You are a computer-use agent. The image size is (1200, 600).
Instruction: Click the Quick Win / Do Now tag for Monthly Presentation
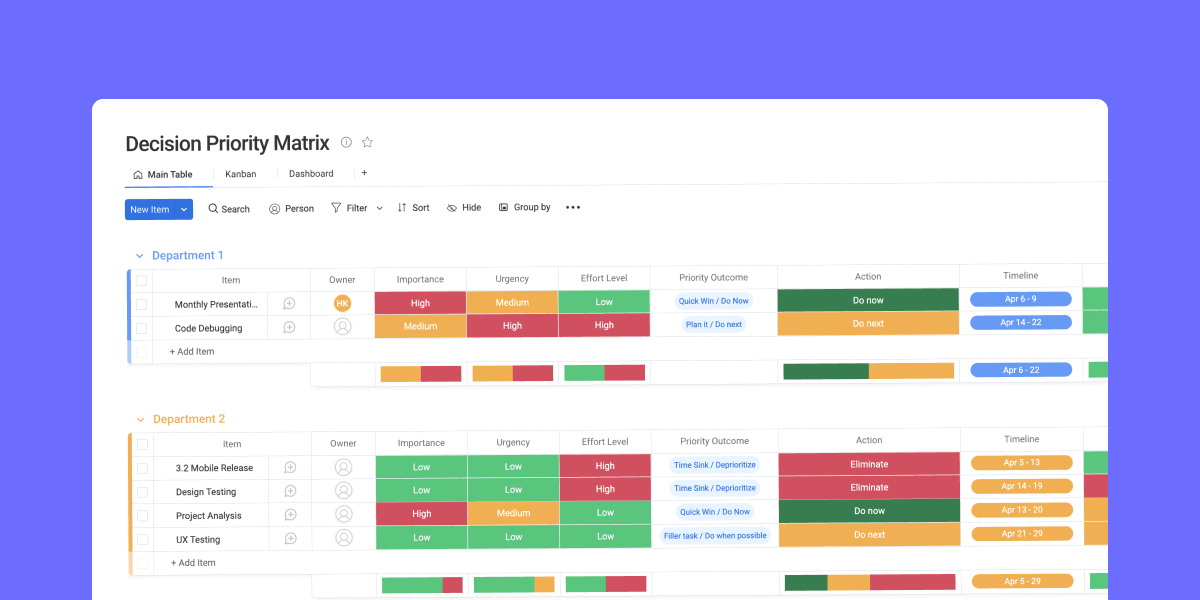click(x=714, y=301)
